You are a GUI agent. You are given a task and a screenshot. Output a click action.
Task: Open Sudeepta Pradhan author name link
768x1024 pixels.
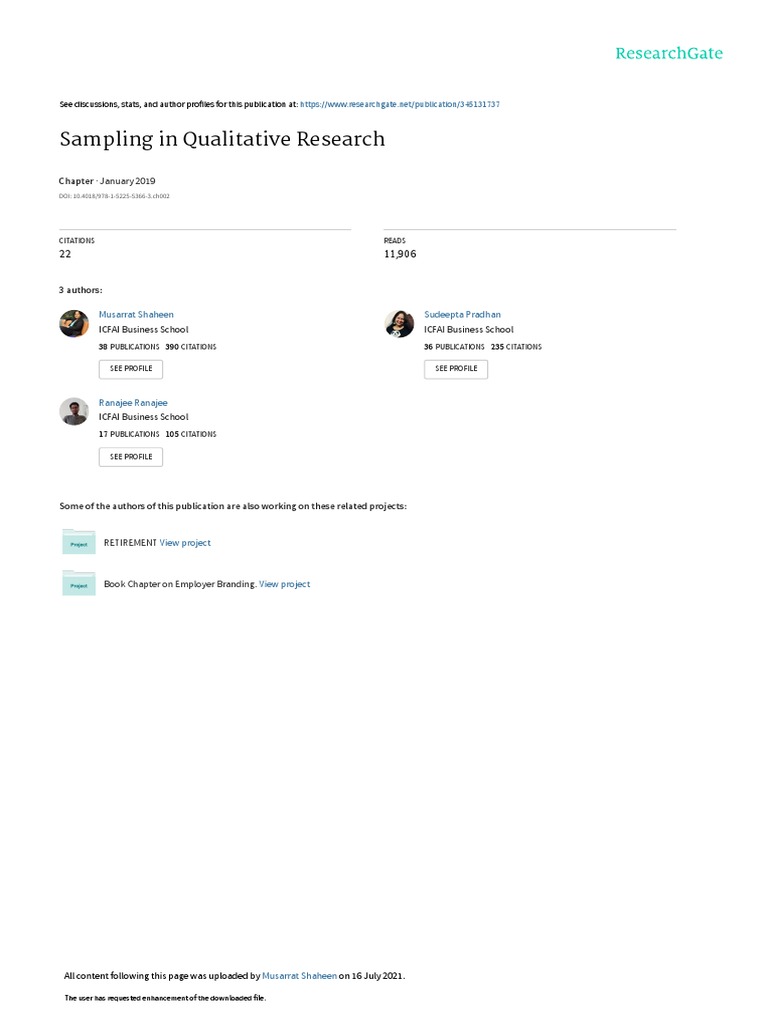(x=460, y=314)
